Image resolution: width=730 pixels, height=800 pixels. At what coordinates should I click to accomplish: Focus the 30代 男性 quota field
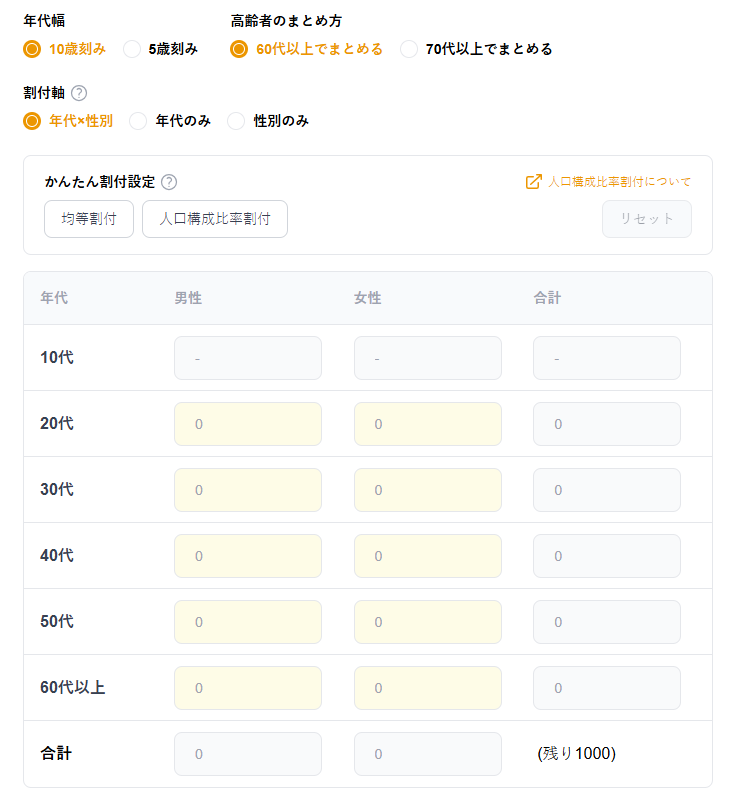click(248, 490)
